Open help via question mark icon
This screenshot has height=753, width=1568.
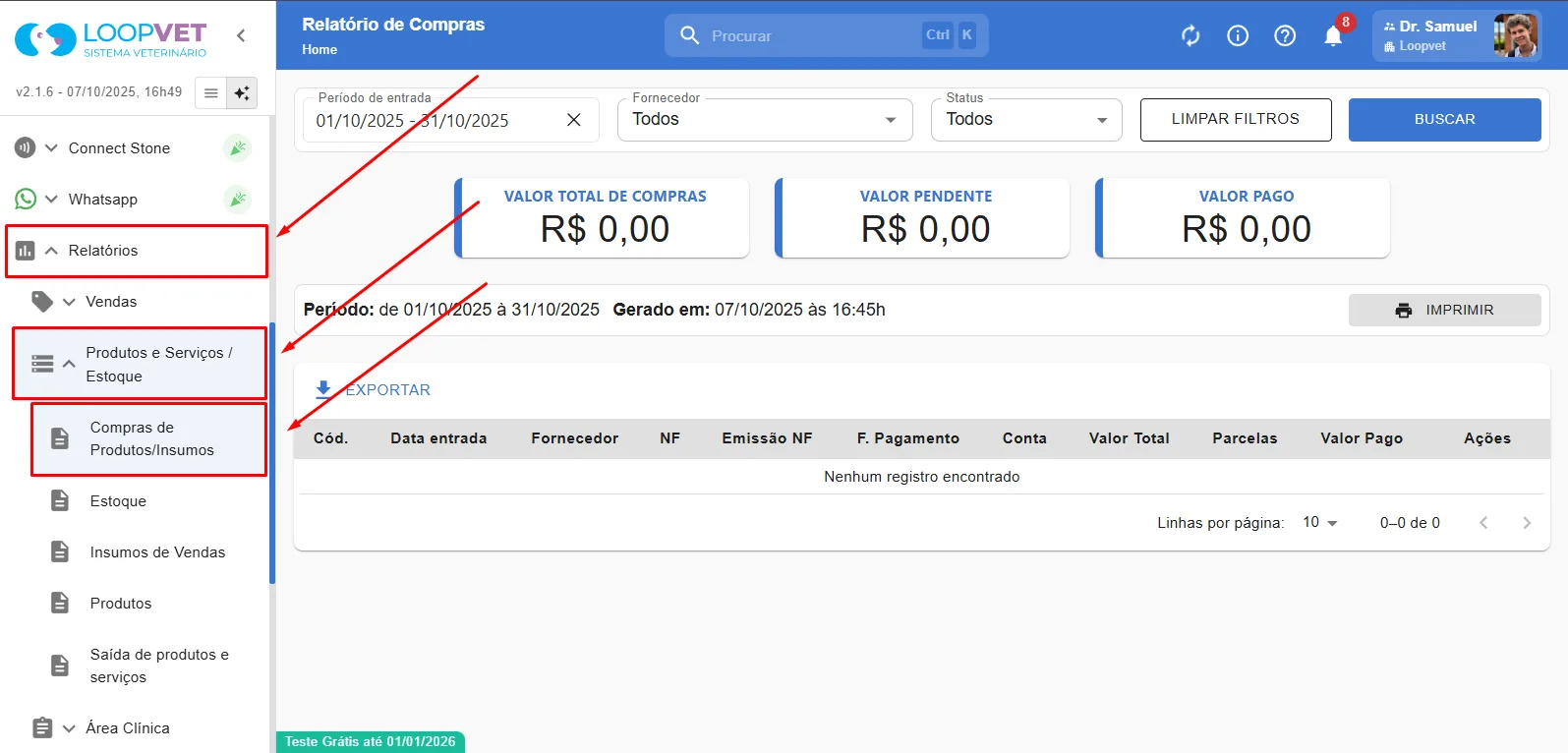(1285, 35)
